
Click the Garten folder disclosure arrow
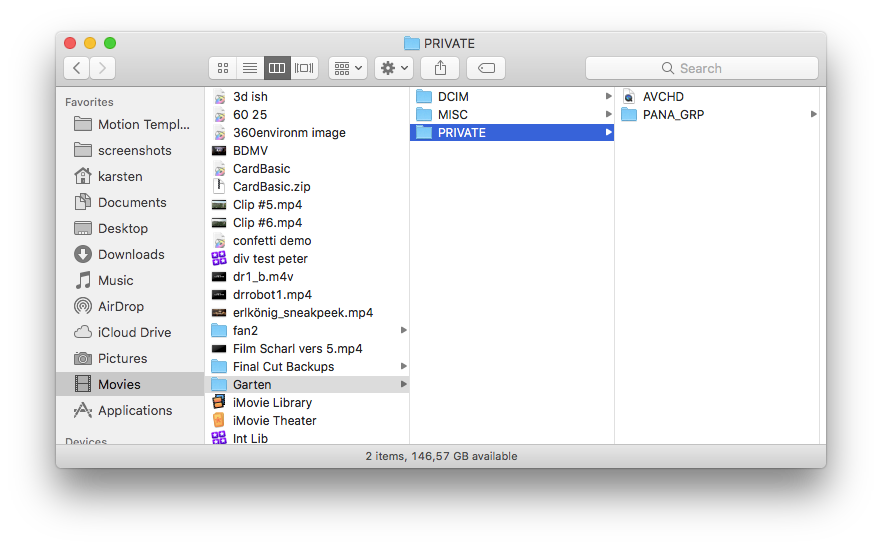point(403,384)
